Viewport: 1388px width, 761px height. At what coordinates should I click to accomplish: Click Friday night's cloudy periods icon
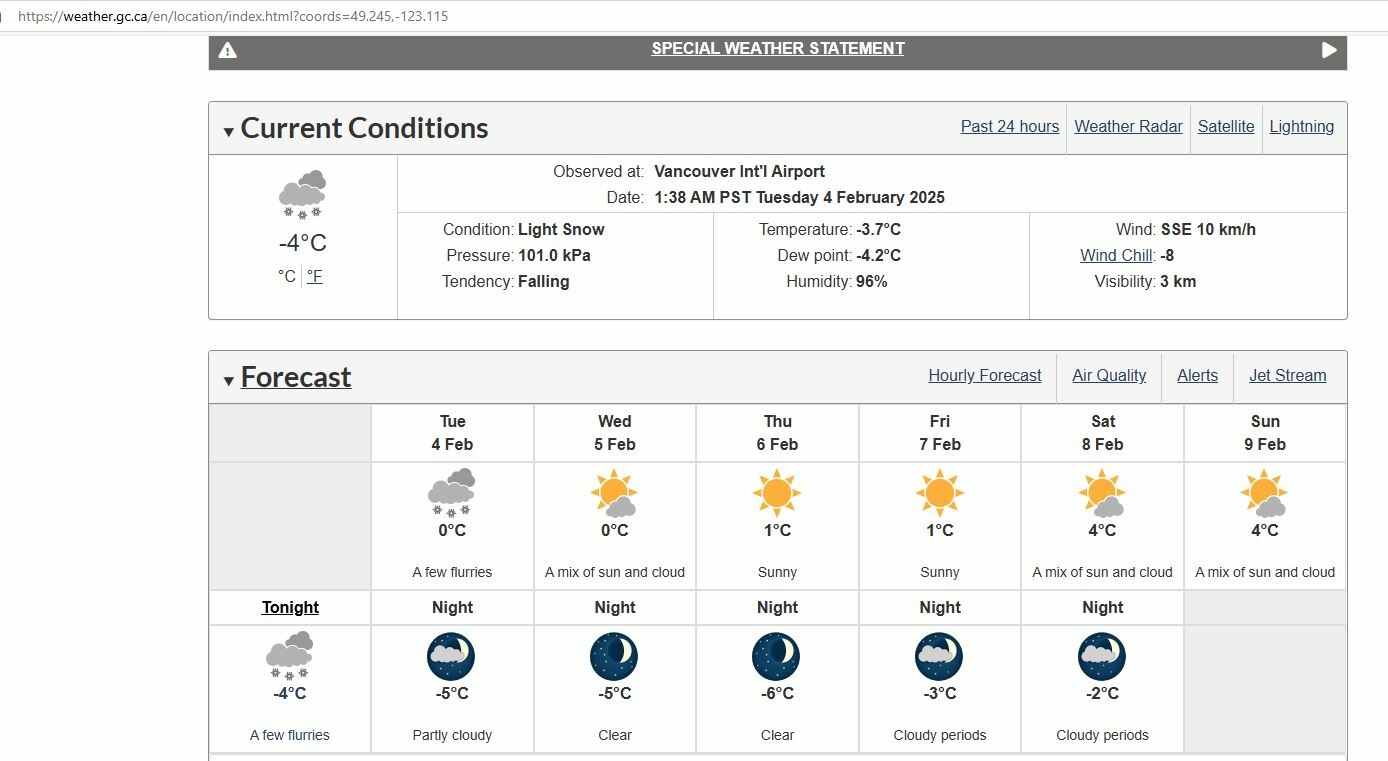pyautogui.click(x=940, y=656)
